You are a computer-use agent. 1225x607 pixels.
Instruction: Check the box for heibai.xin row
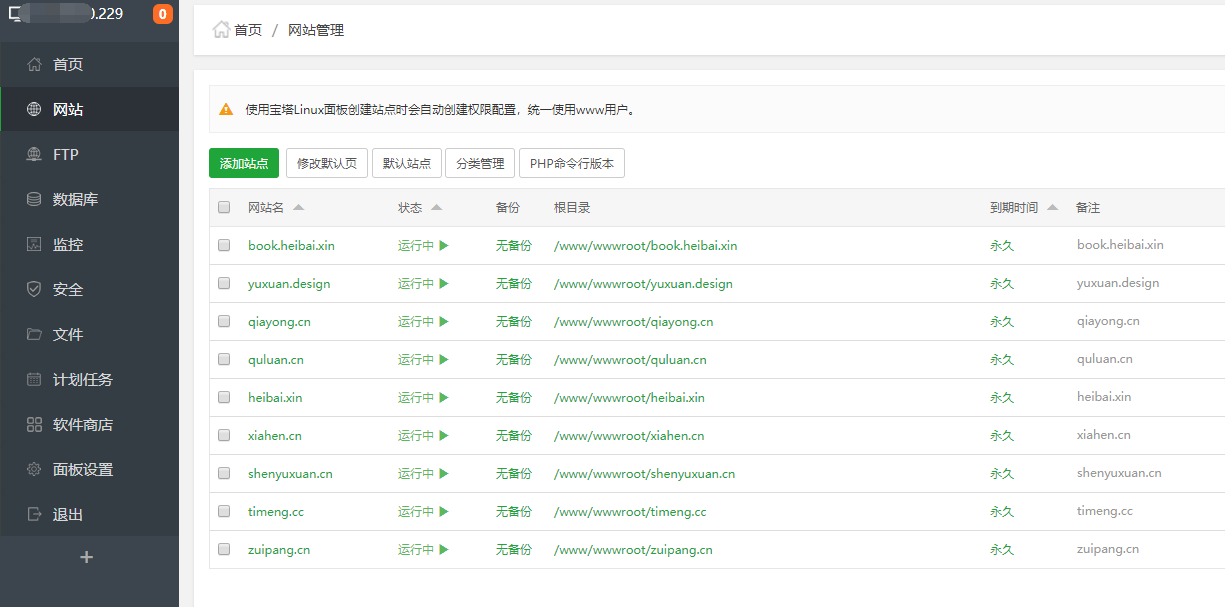(x=224, y=397)
